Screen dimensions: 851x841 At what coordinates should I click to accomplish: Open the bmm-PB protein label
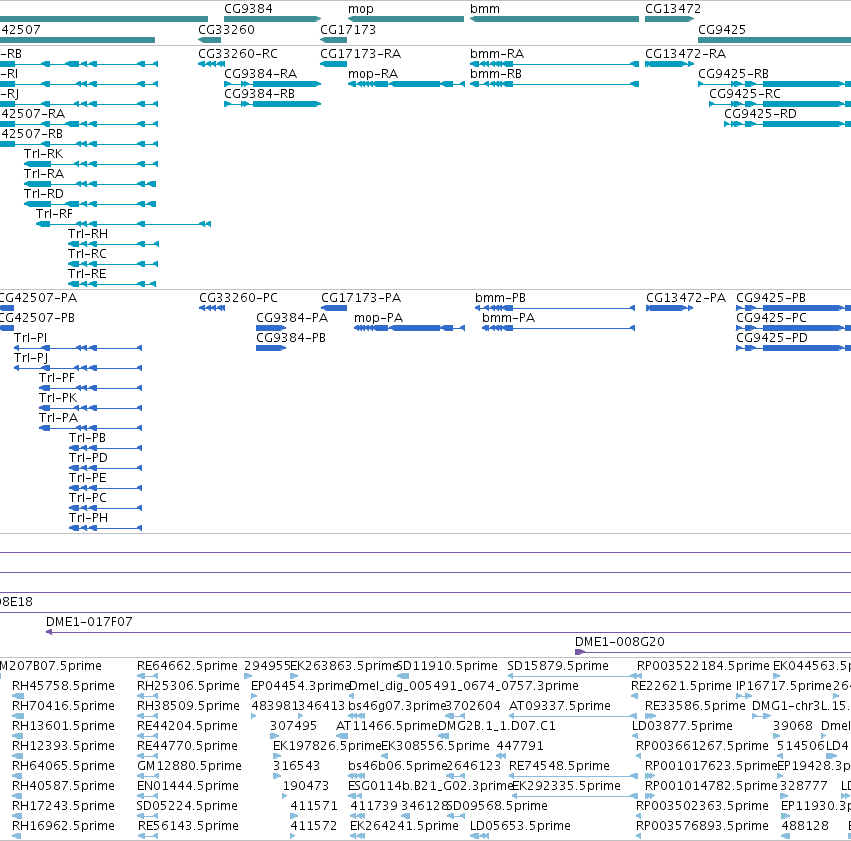click(x=500, y=298)
